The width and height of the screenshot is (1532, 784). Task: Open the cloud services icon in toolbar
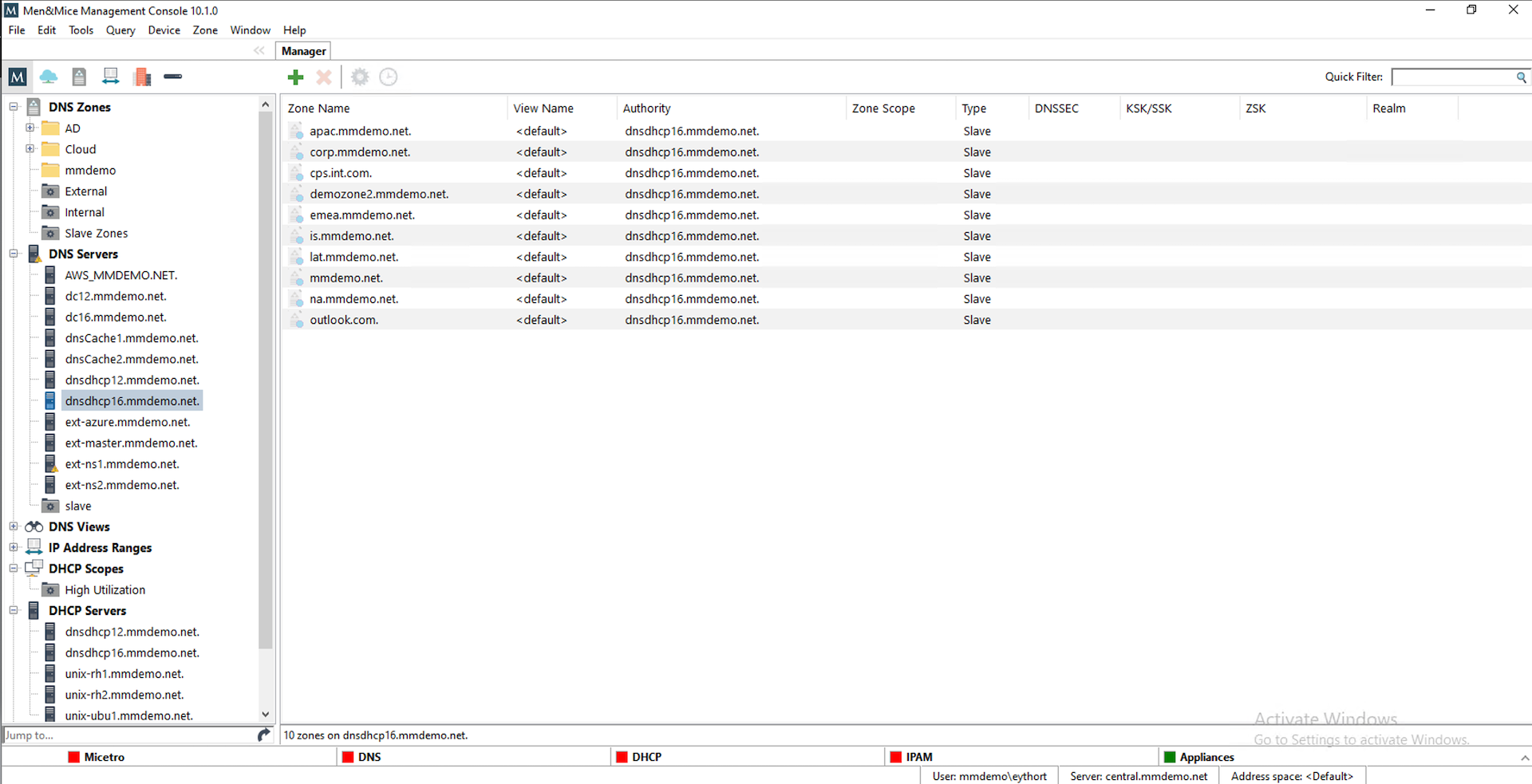tap(49, 77)
